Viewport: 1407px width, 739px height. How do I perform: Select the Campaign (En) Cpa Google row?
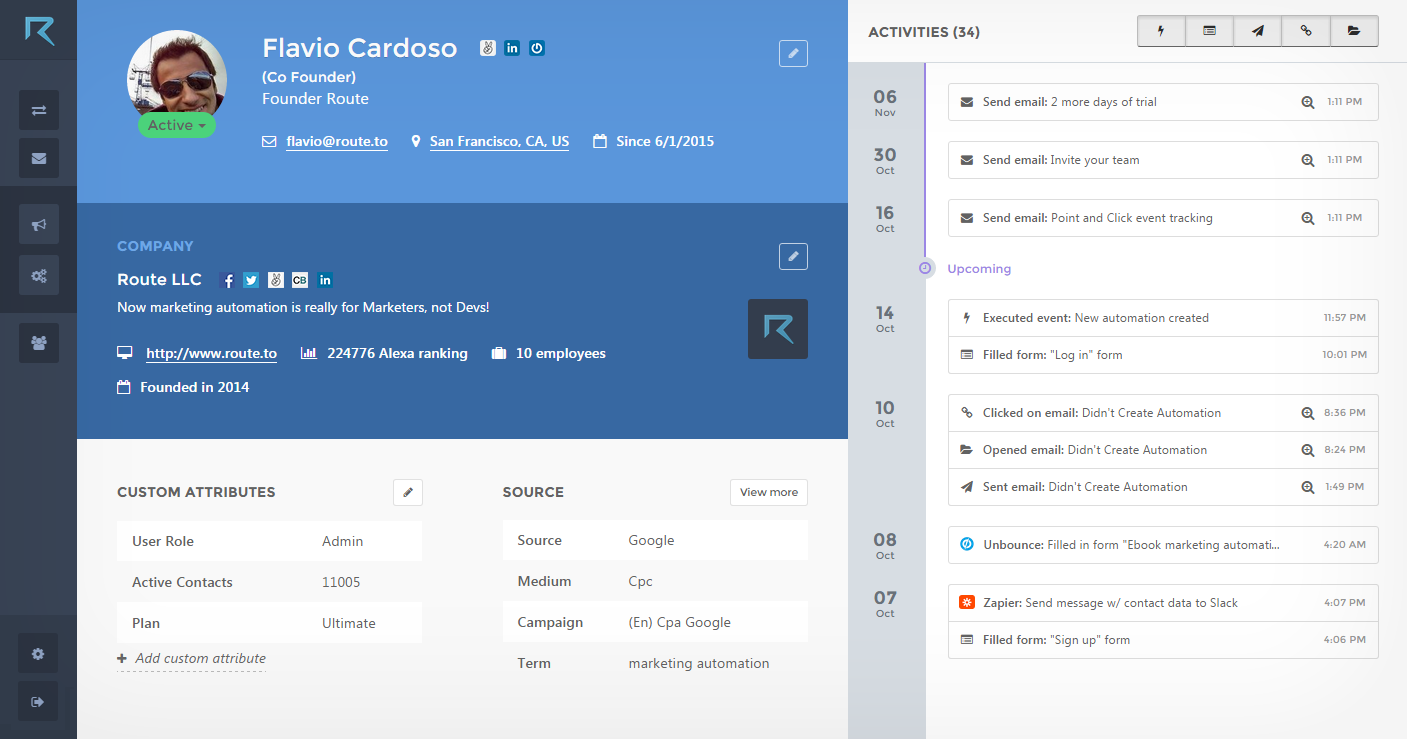[655, 622]
